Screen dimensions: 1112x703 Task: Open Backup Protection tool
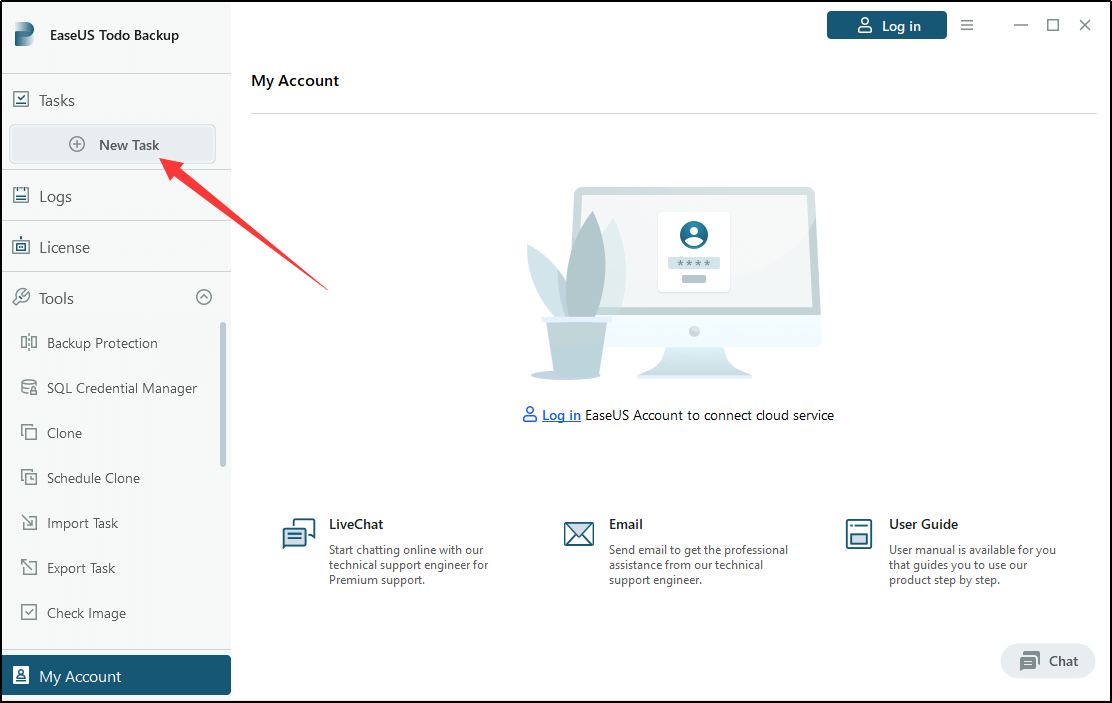102,343
